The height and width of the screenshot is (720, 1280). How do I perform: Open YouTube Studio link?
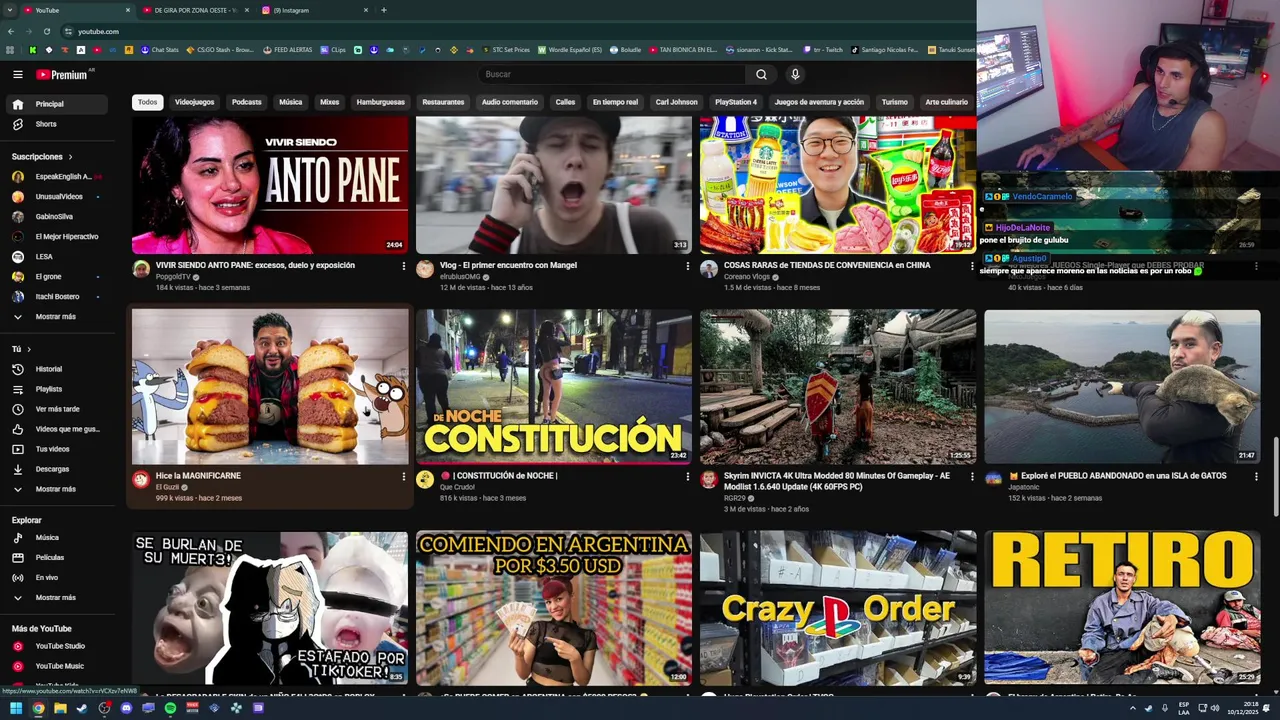pyautogui.click(x=58, y=646)
